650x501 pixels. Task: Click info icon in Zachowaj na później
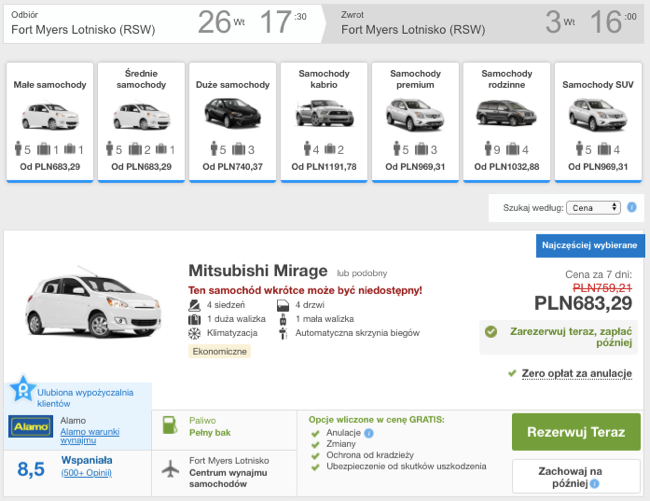(594, 484)
